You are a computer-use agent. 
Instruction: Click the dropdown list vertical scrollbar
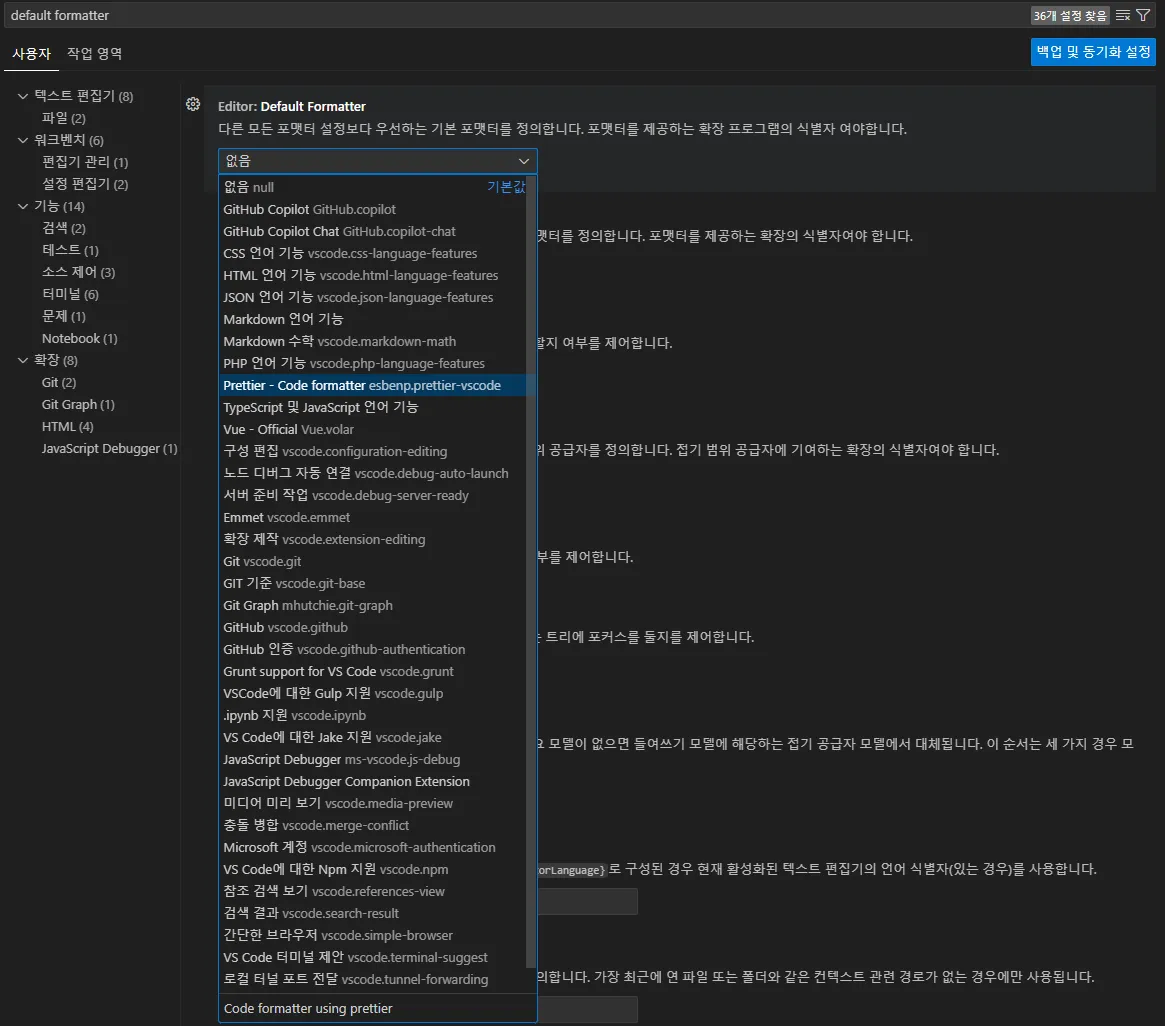coord(530,572)
